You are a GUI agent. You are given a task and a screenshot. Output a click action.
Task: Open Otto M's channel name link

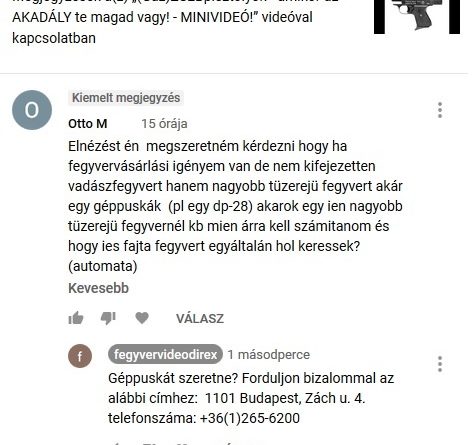(x=88, y=124)
